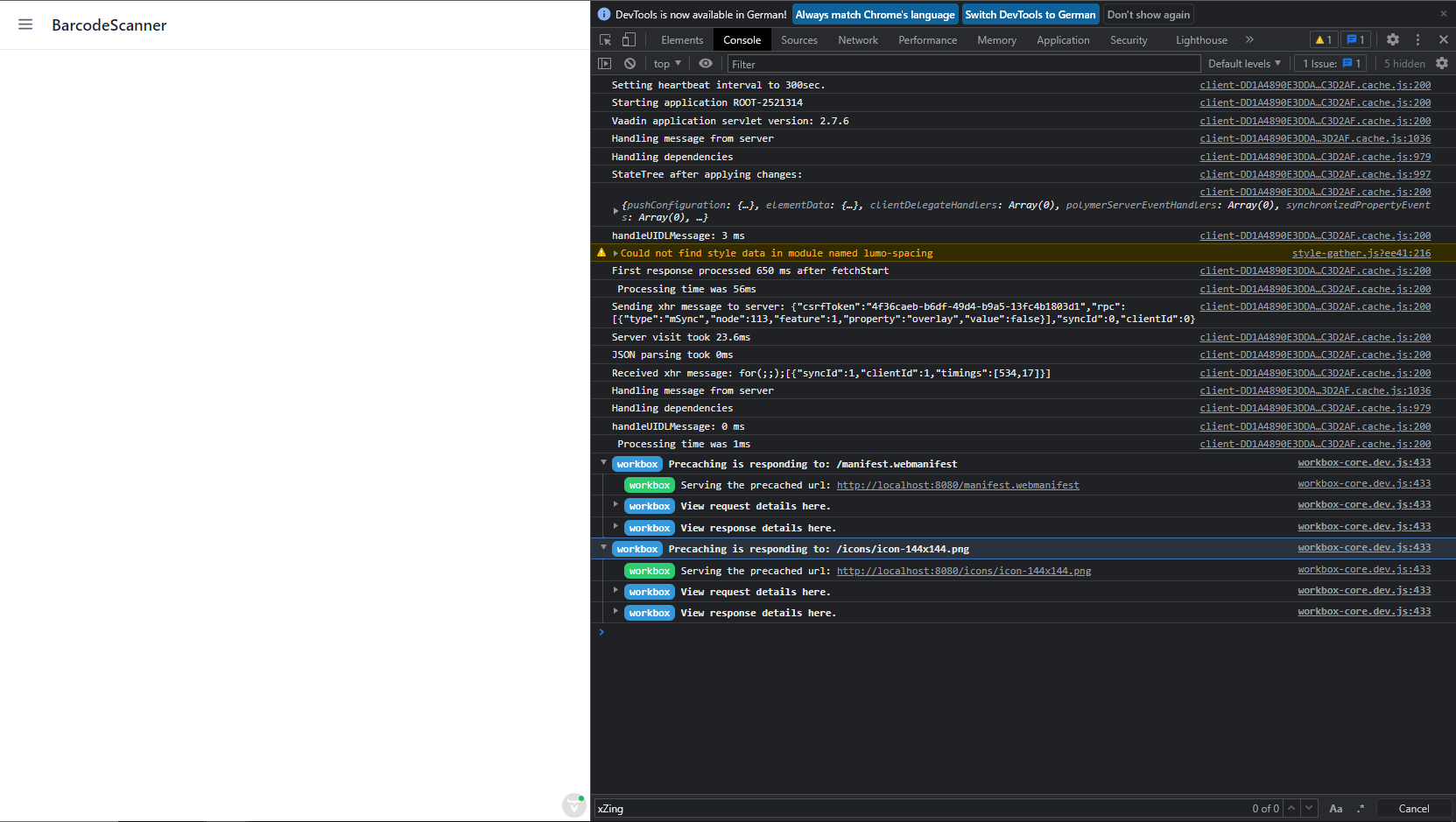This screenshot has width=1456, height=822.
Task: Toggle regular expression search option
Action: pos(1361,809)
